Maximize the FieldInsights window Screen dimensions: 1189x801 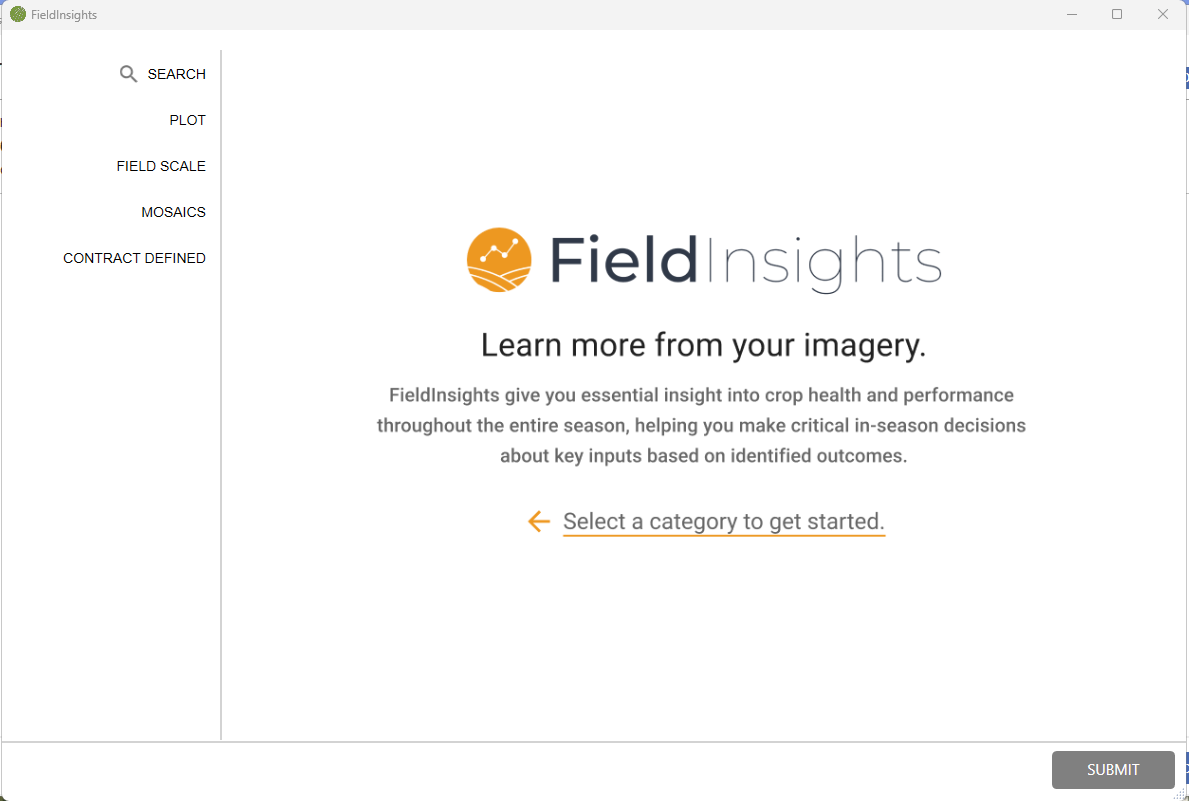(x=1117, y=15)
